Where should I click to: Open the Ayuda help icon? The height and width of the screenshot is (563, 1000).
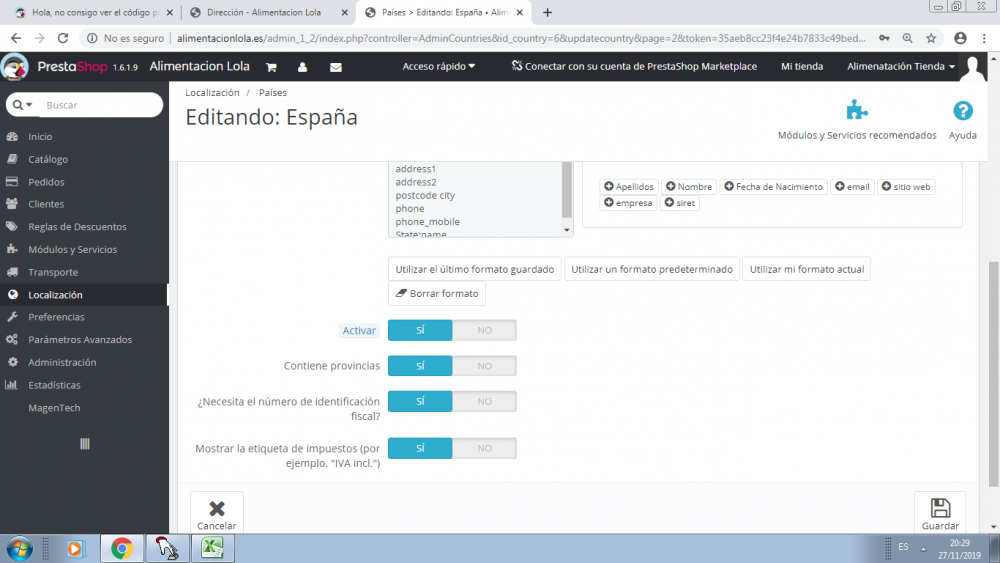point(962,111)
